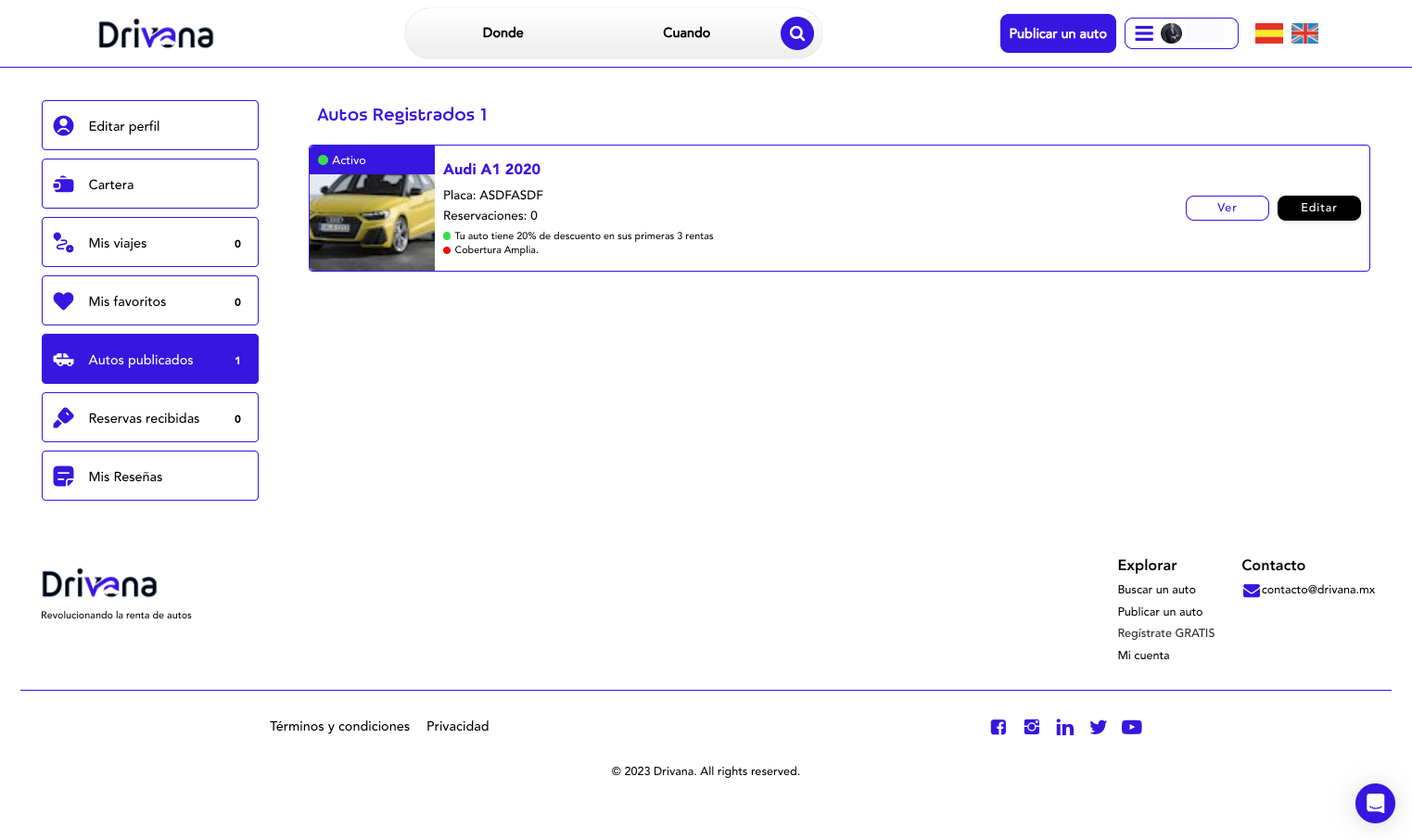Switch language with the Spanish flag
Viewport: 1412px width, 840px height.
click(1268, 33)
